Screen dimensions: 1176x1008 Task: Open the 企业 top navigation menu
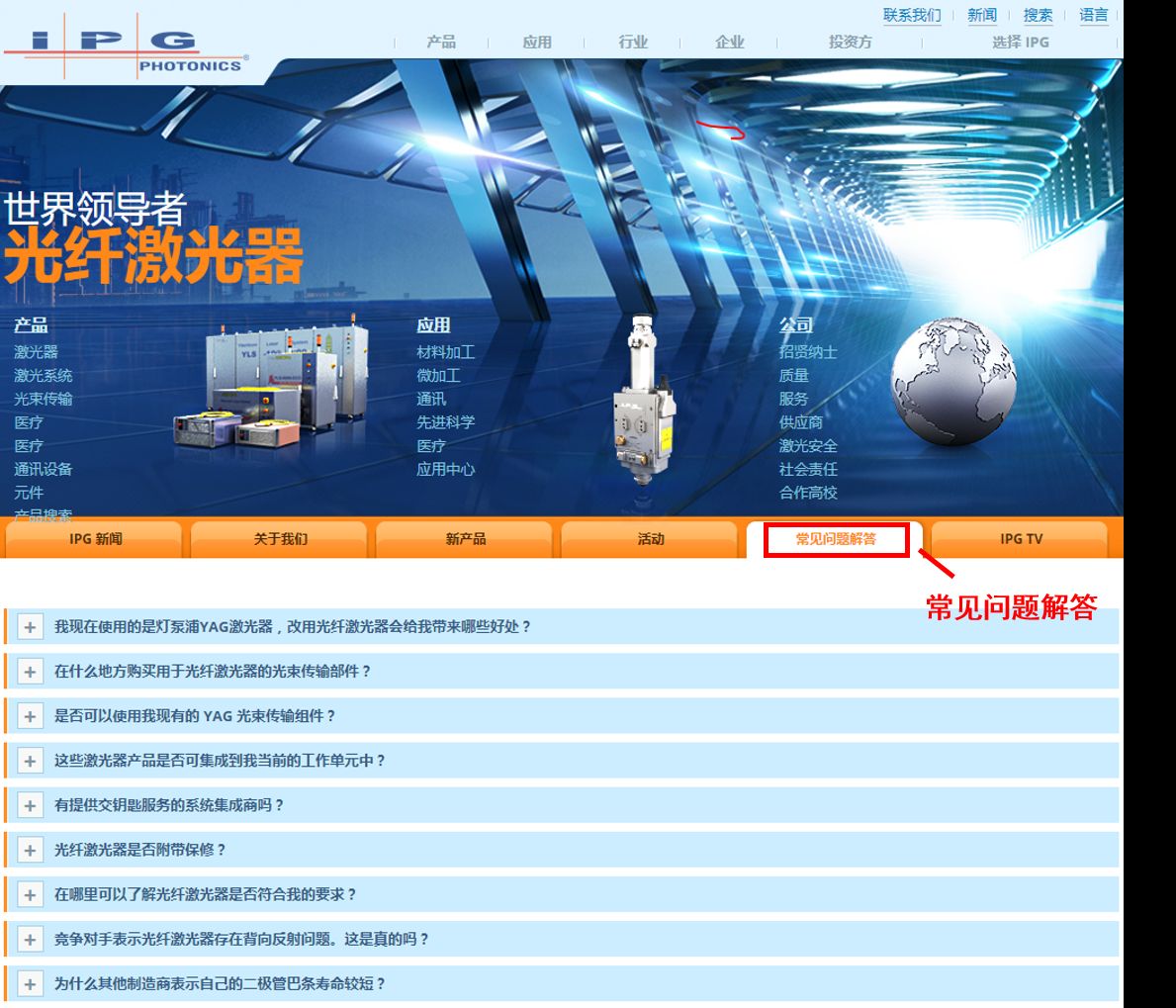[x=729, y=42]
